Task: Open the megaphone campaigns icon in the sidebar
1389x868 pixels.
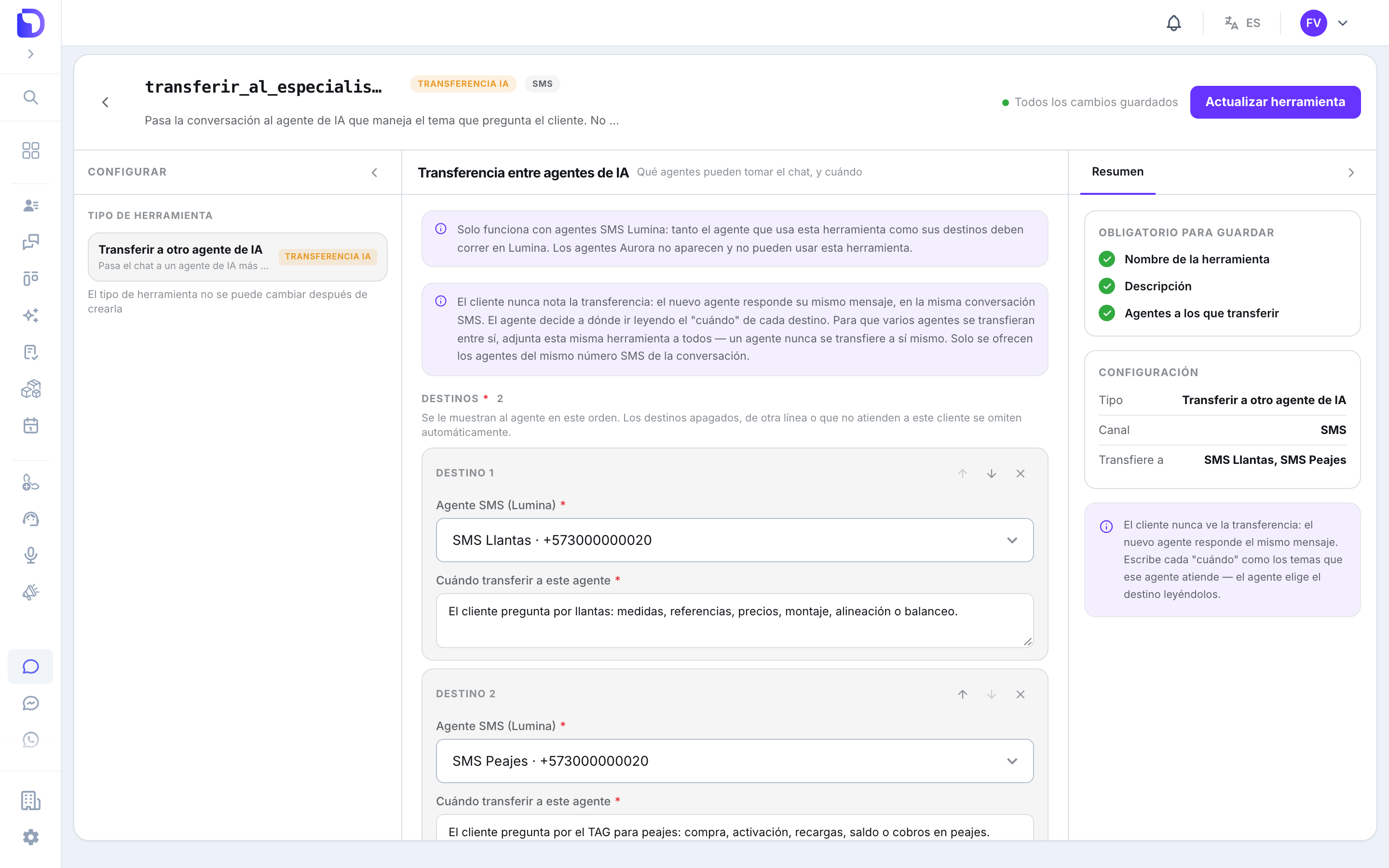Action: (30, 592)
